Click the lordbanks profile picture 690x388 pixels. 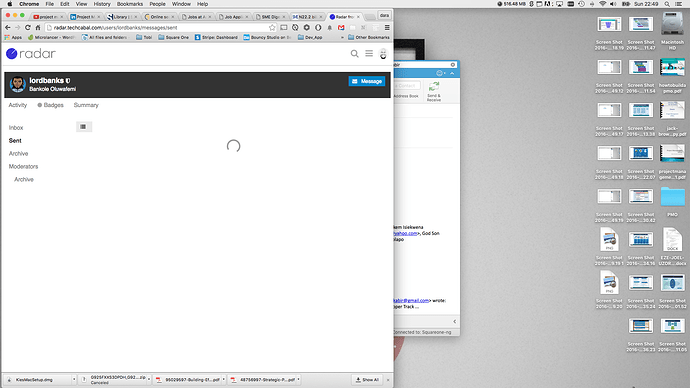(x=18, y=84)
